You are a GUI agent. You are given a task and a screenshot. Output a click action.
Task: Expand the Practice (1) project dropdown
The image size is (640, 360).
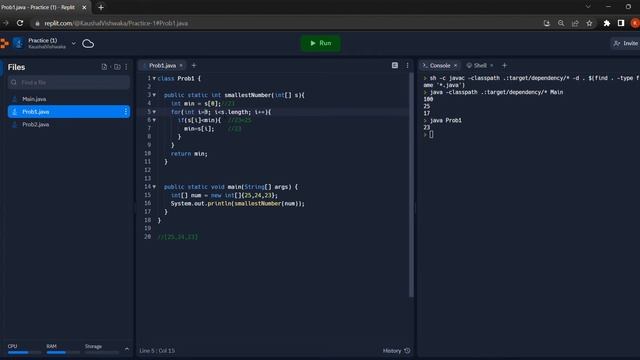click(73, 43)
